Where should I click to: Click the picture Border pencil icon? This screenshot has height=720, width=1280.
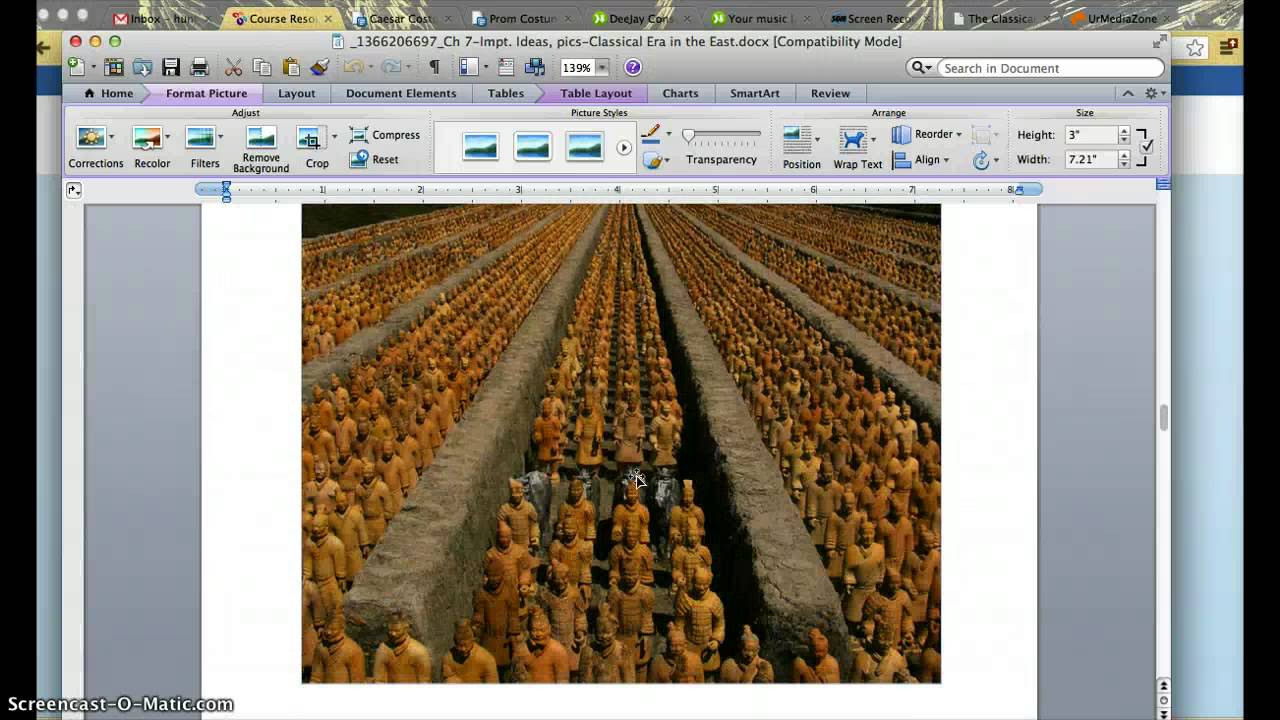click(650, 133)
